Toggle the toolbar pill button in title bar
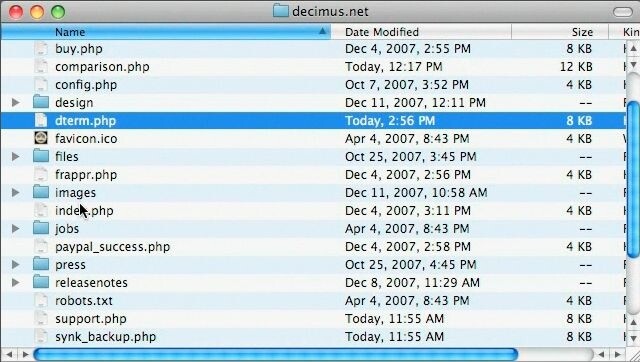 pos(623,11)
